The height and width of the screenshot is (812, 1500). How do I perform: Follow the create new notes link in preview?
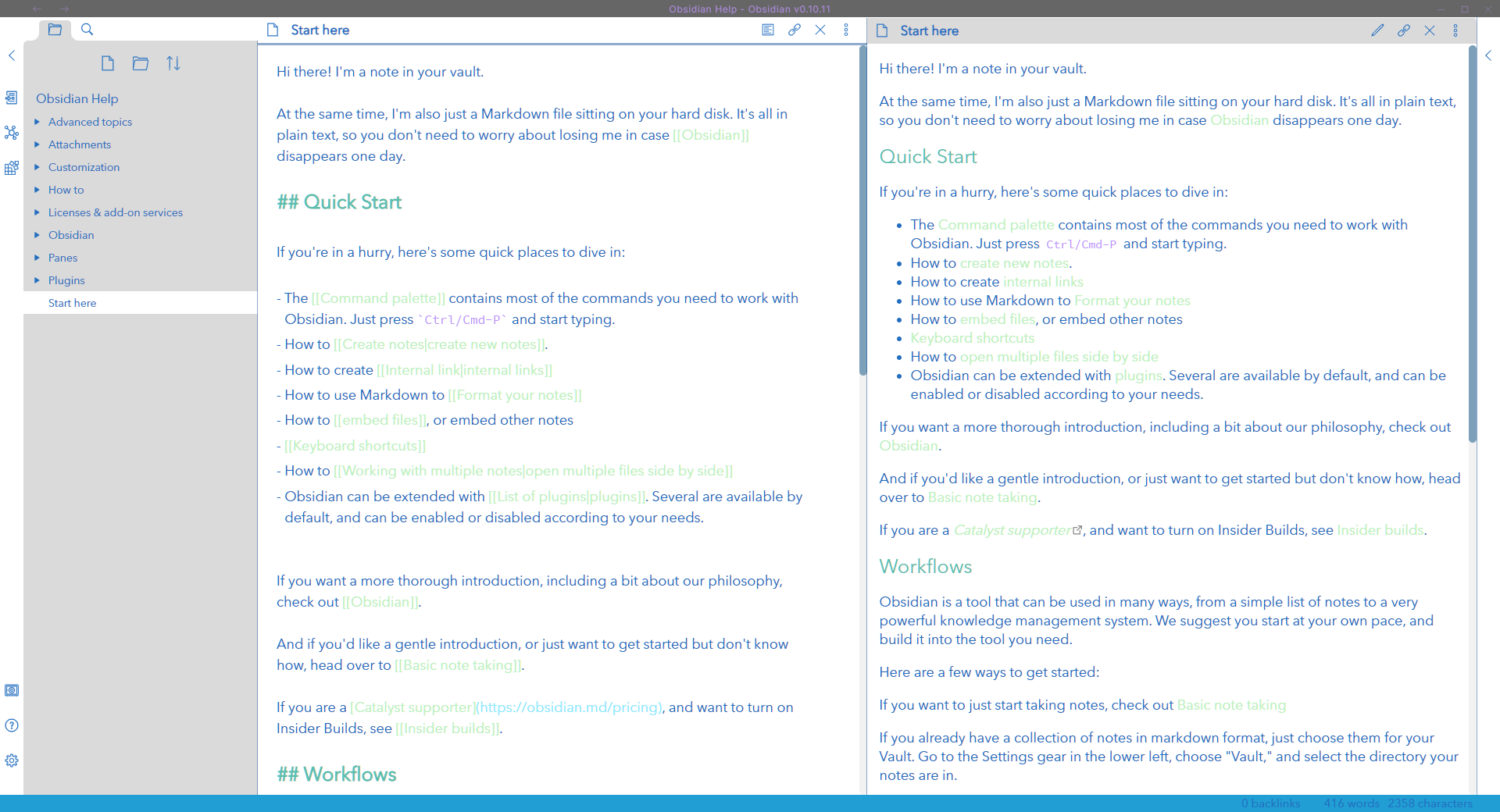coord(1014,263)
